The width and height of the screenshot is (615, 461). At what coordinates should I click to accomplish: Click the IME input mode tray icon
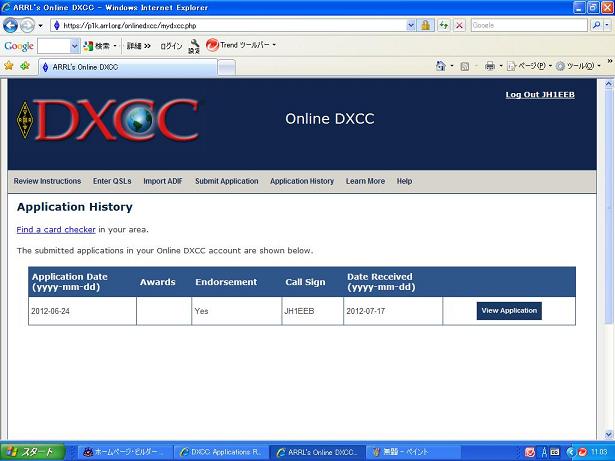pos(544,452)
